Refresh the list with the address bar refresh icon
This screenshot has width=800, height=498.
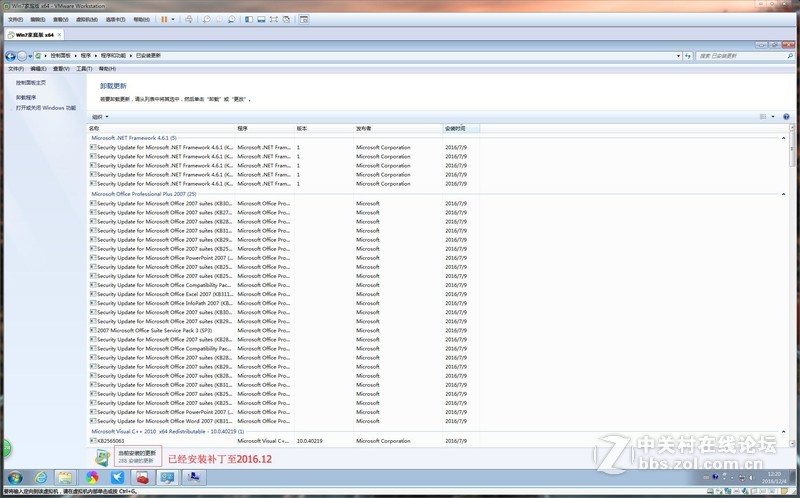pyautogui.click(x=688, y=56)
